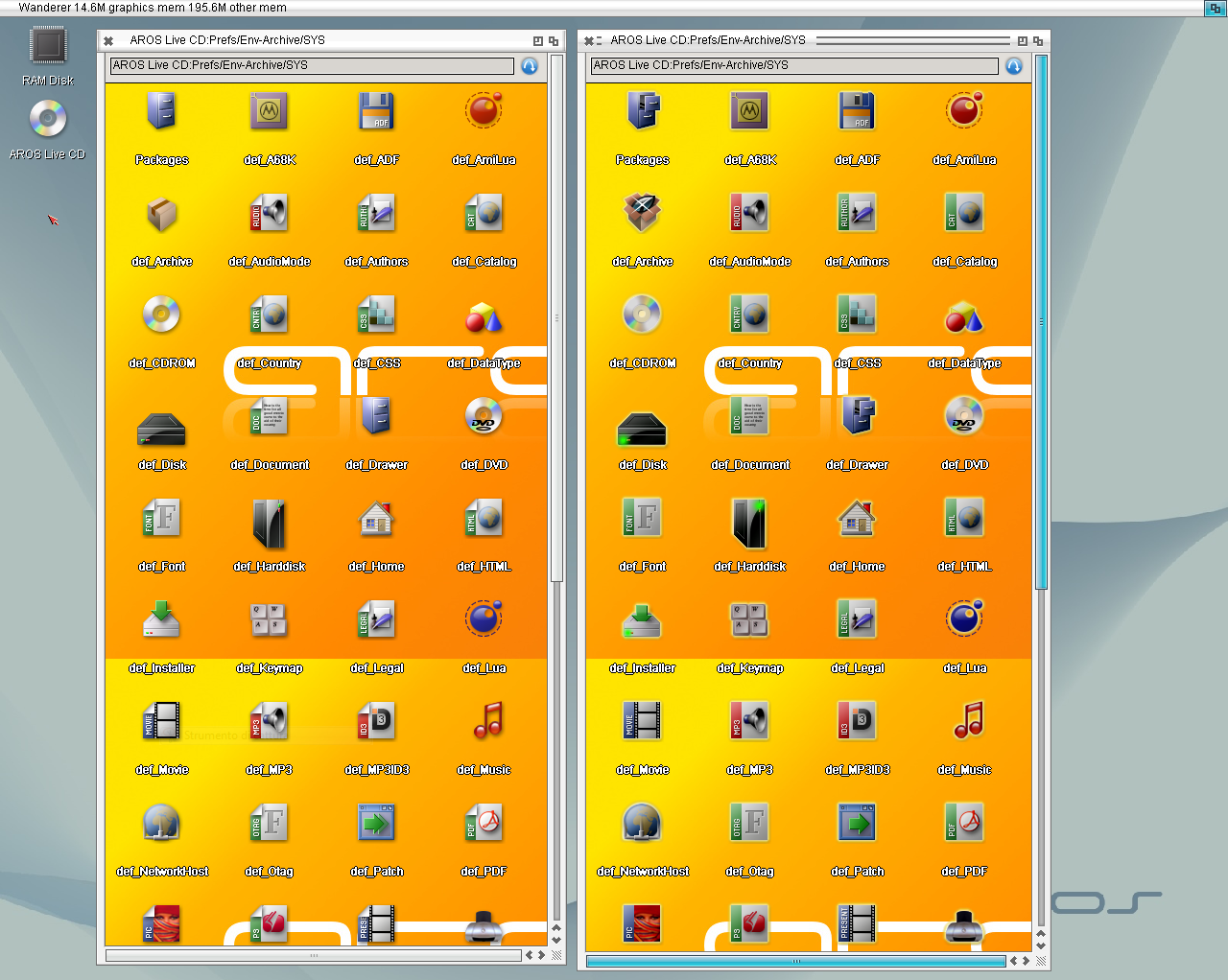Click depth gadget in right window titlebar
Image resolution: width=1228 pixels, height=980 pixels.
[1038, 40]
